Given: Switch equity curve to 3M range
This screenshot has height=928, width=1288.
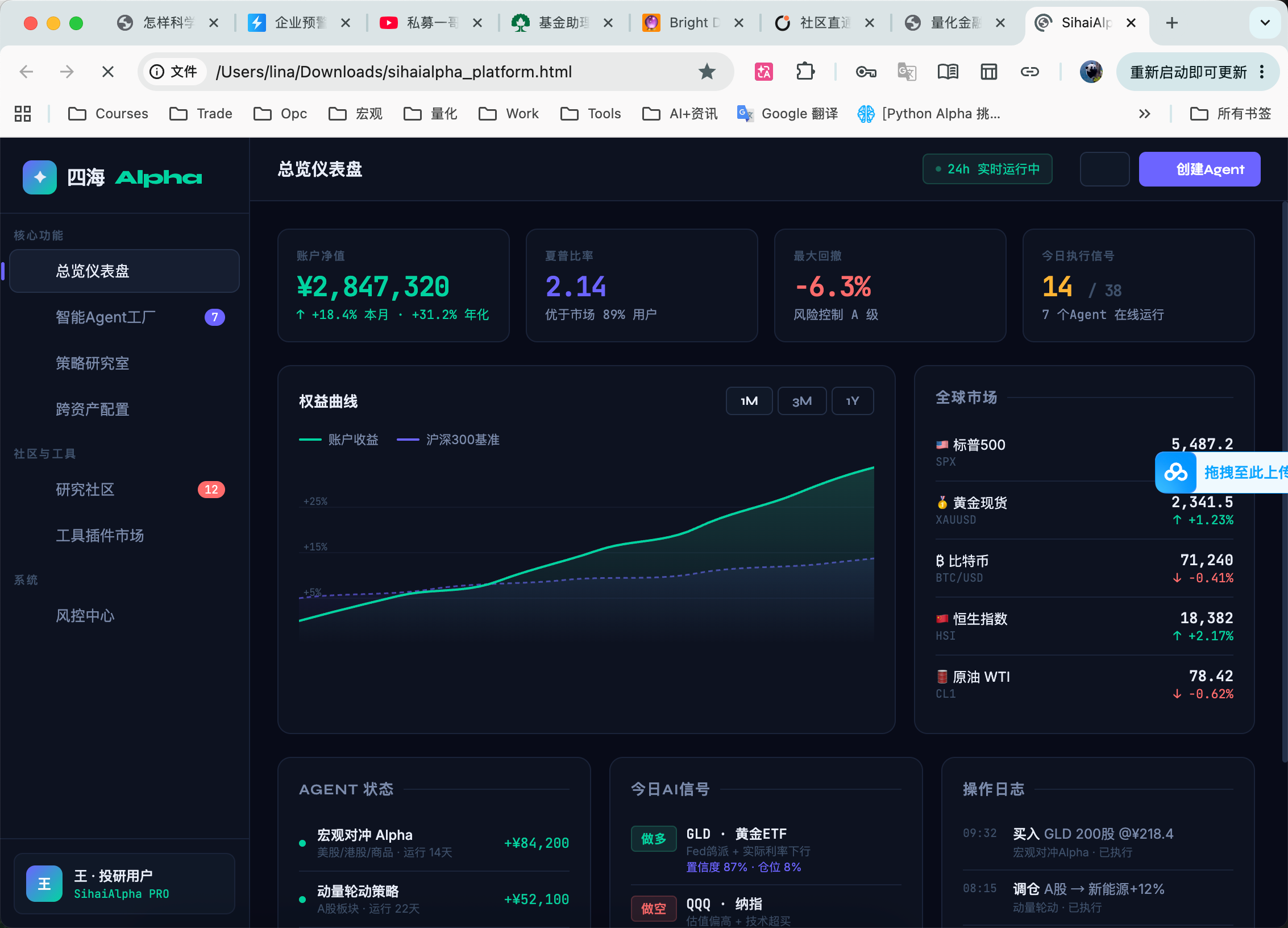Looking at the screenshot, I should pyautogui.click(x=801, y=401).
